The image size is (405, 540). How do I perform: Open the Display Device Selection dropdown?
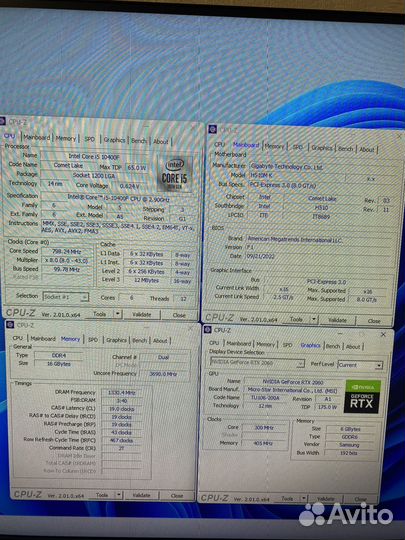coord(257,363)
